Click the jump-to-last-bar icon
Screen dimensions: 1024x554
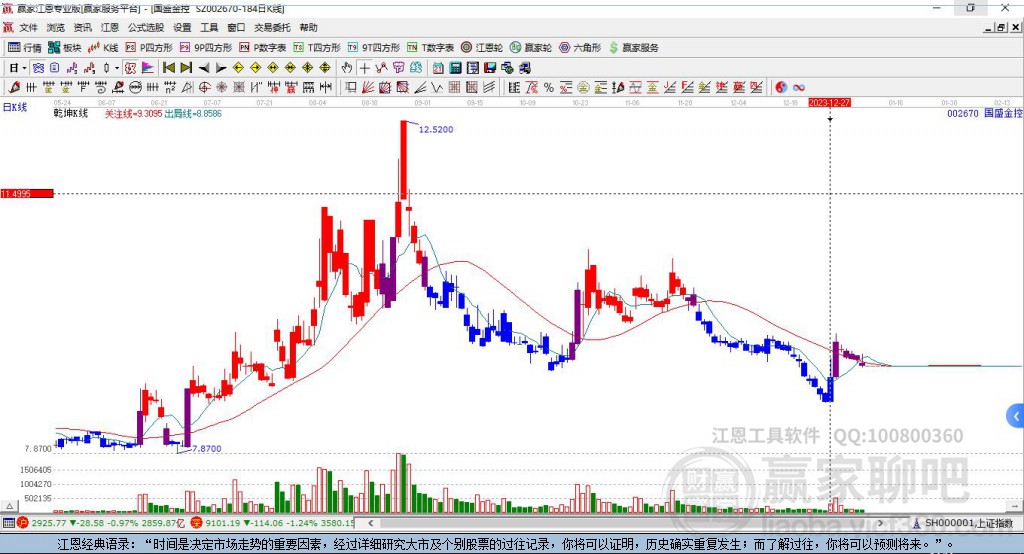tap(186, 68)
